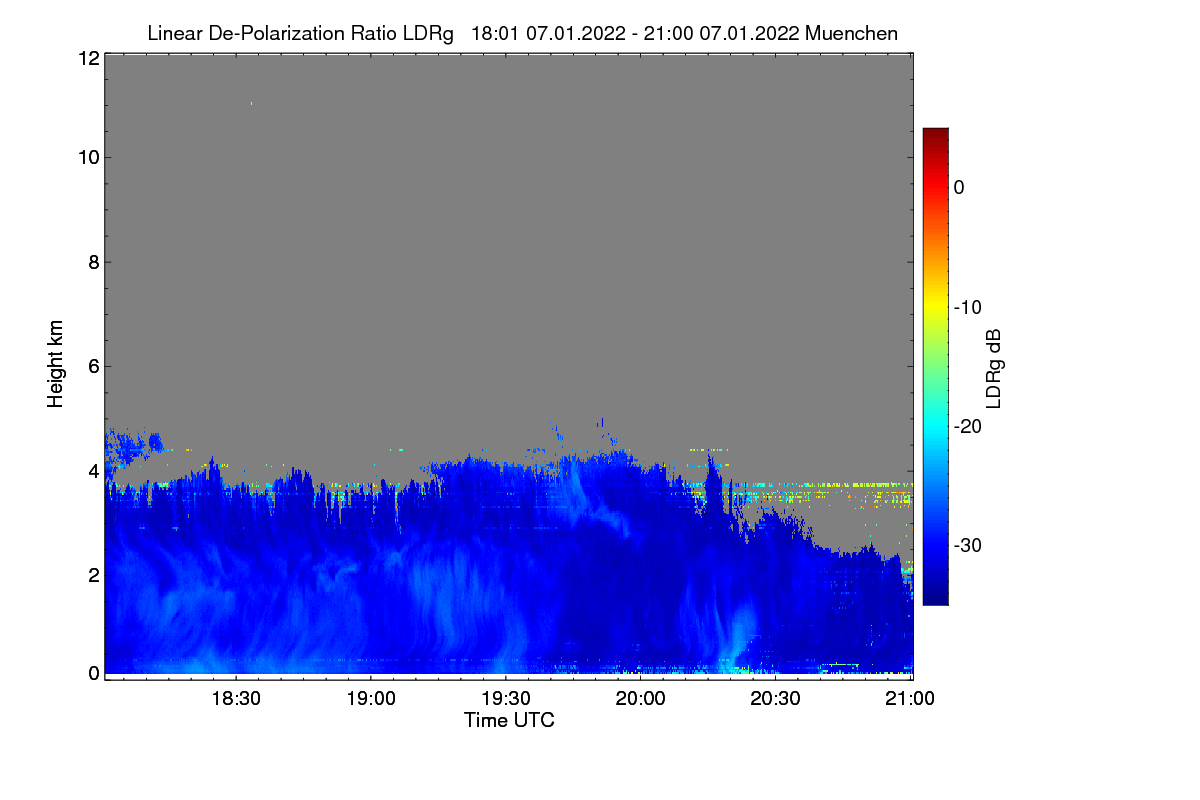Viewport: 1200px width, 800px height.
Task: Click the '8' height tick label
Action: [92, 262]
